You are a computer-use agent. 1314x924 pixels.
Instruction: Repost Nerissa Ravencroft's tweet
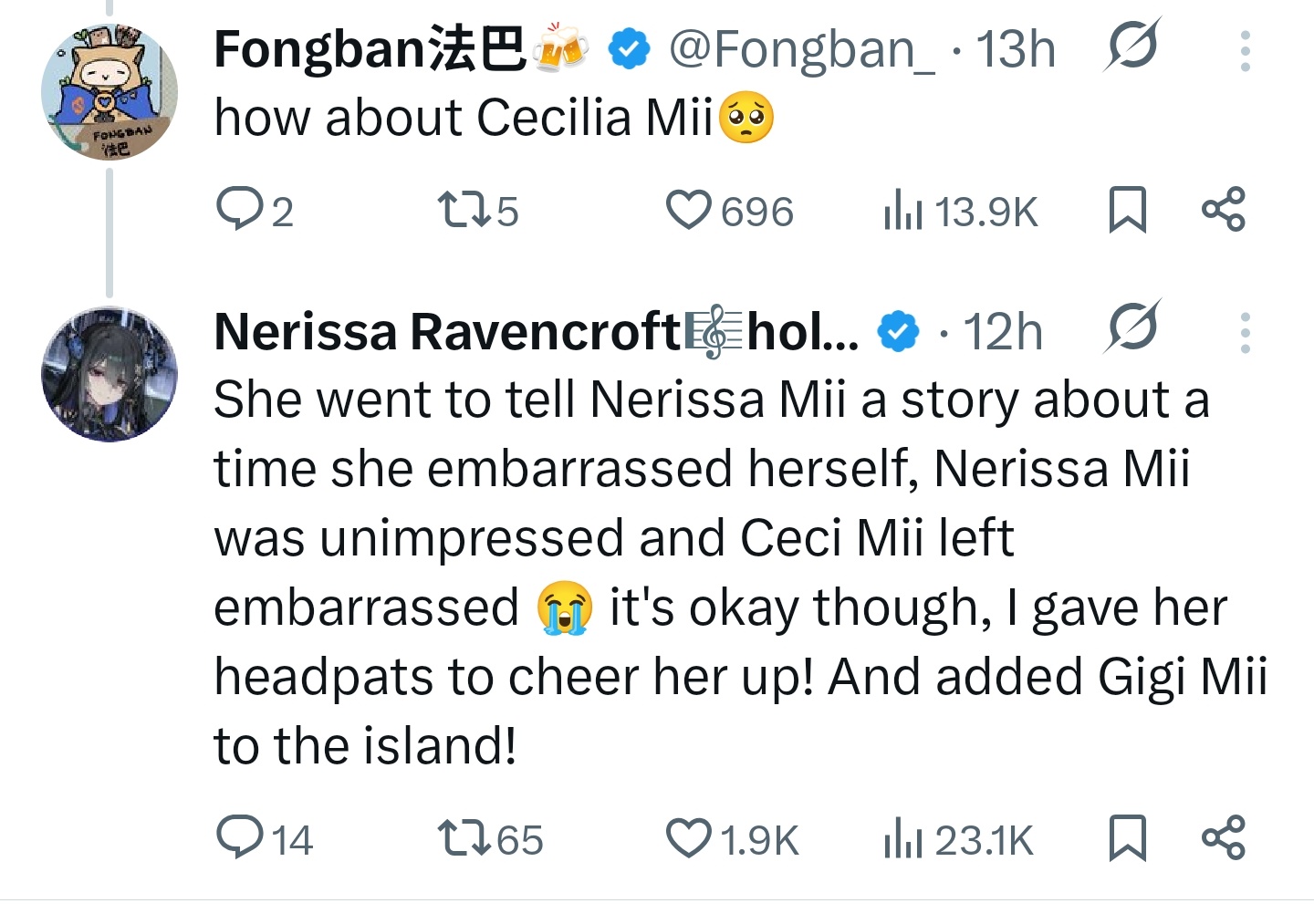[x=463, y=837]
